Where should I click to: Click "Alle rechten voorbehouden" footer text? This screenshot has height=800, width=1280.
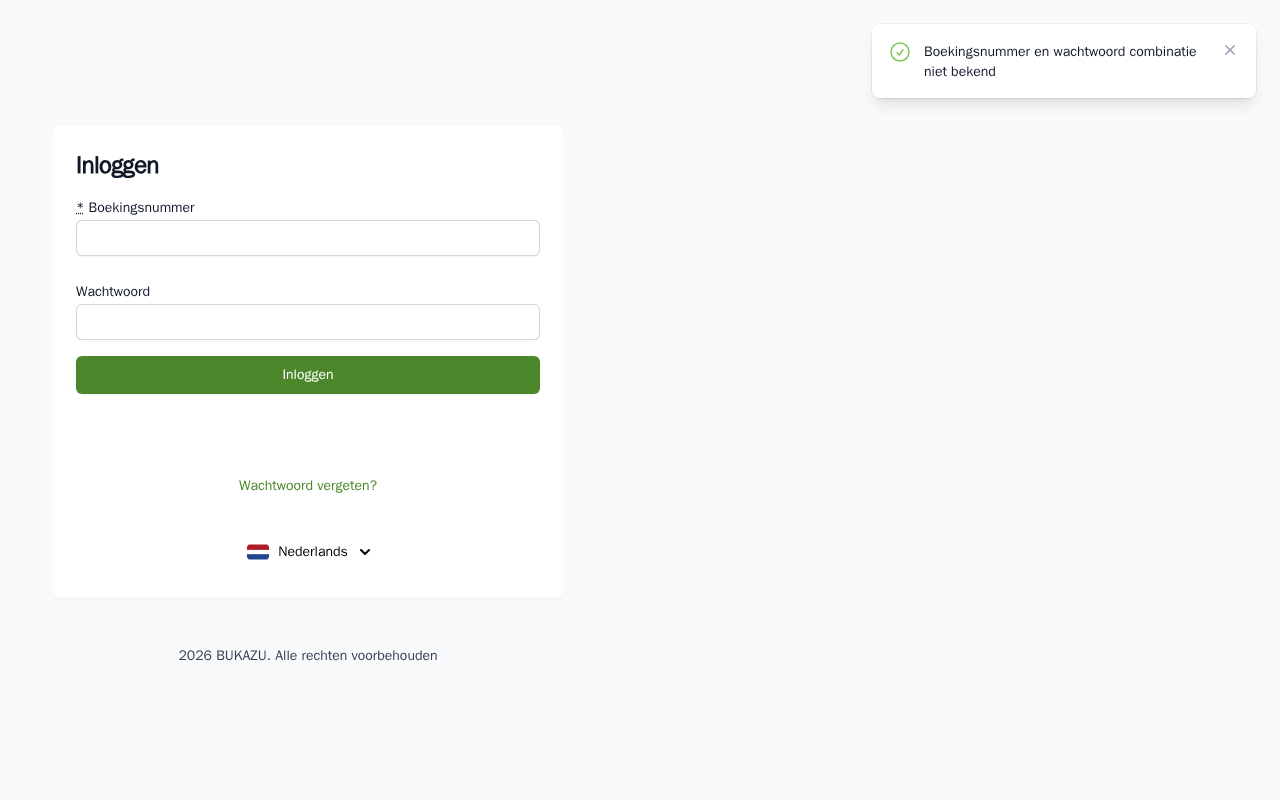click(356, 656)
